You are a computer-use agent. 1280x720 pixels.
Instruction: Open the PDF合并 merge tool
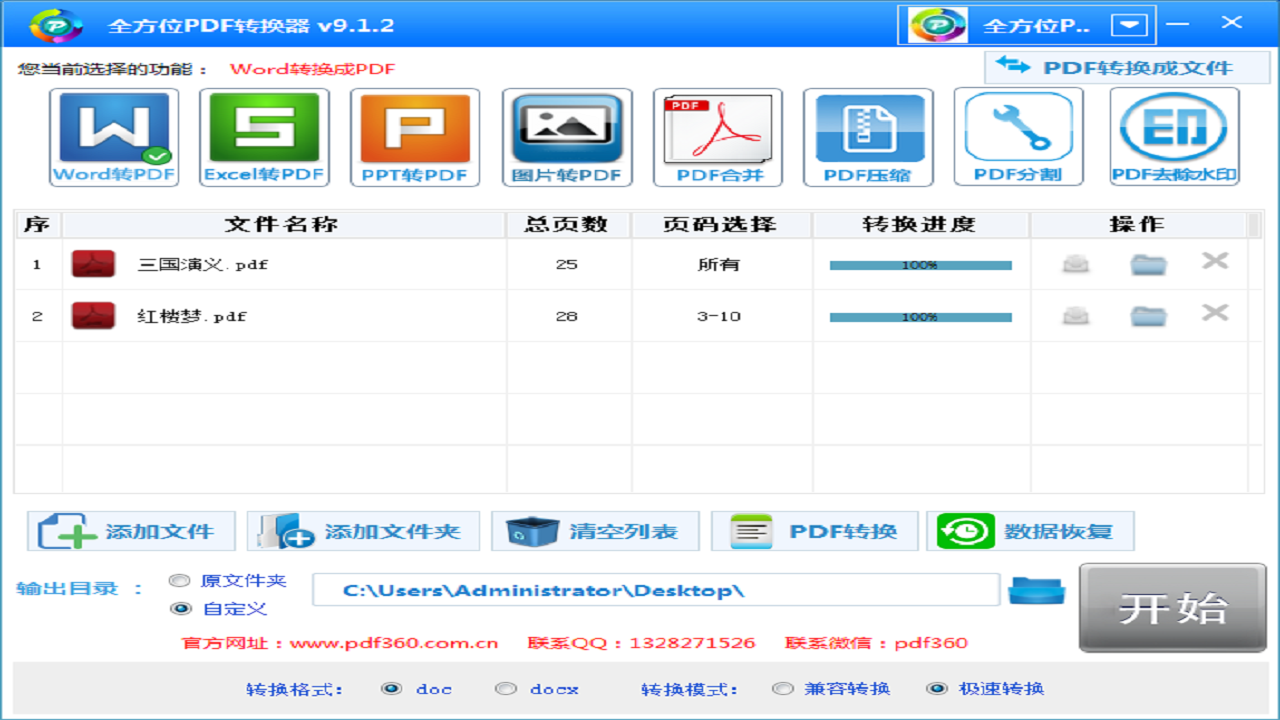718,136
